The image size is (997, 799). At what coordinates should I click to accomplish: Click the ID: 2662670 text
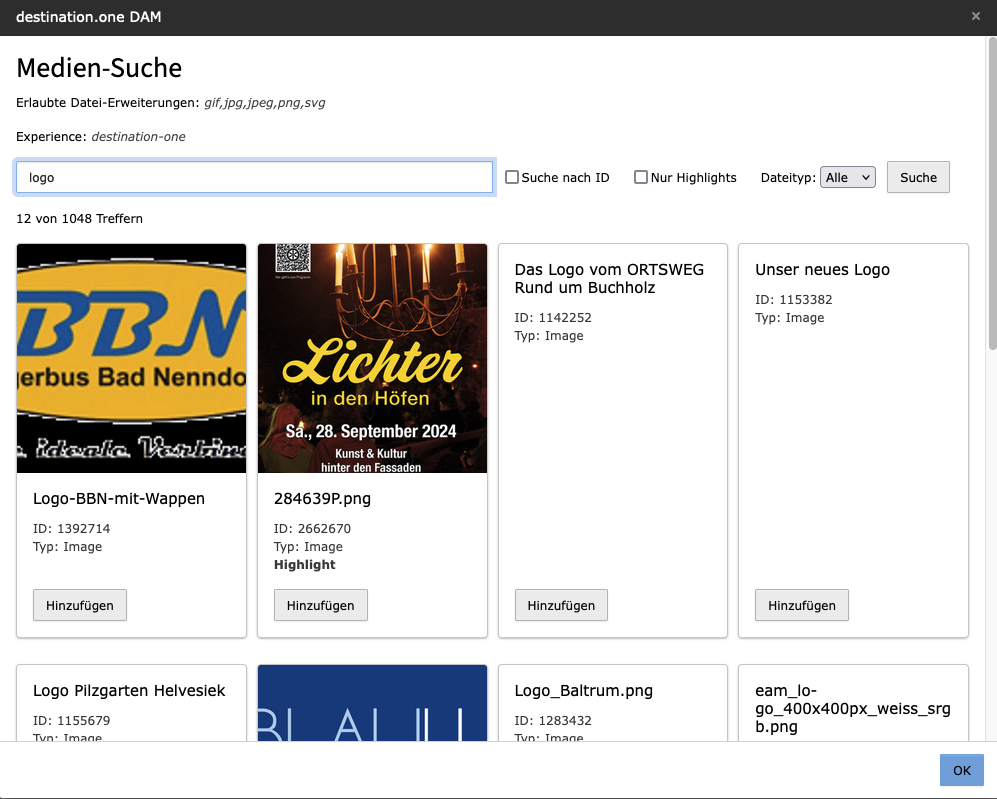(x=312, y=529)
